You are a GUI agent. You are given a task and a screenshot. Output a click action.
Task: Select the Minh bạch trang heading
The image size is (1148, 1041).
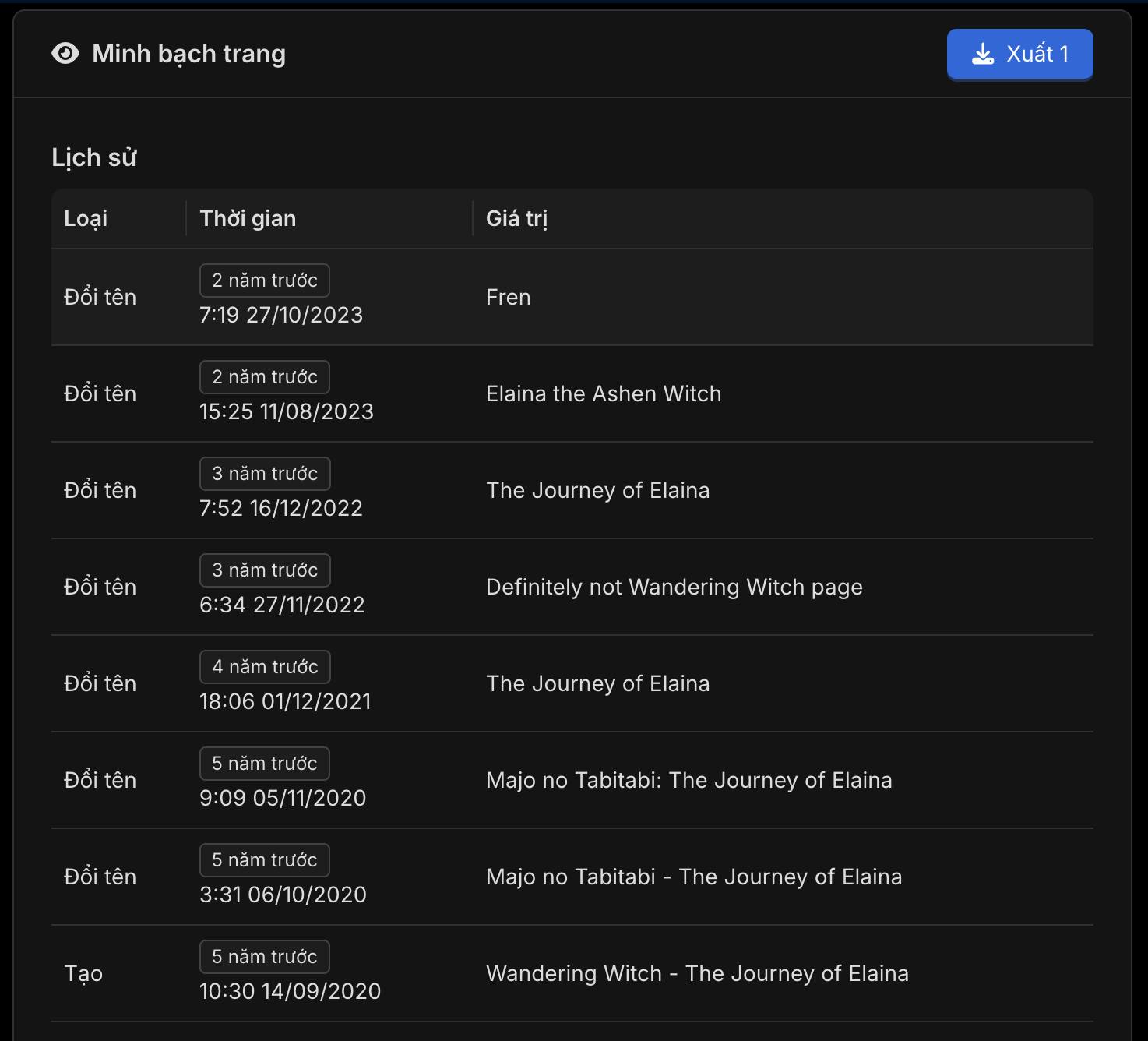pos(189,54)
